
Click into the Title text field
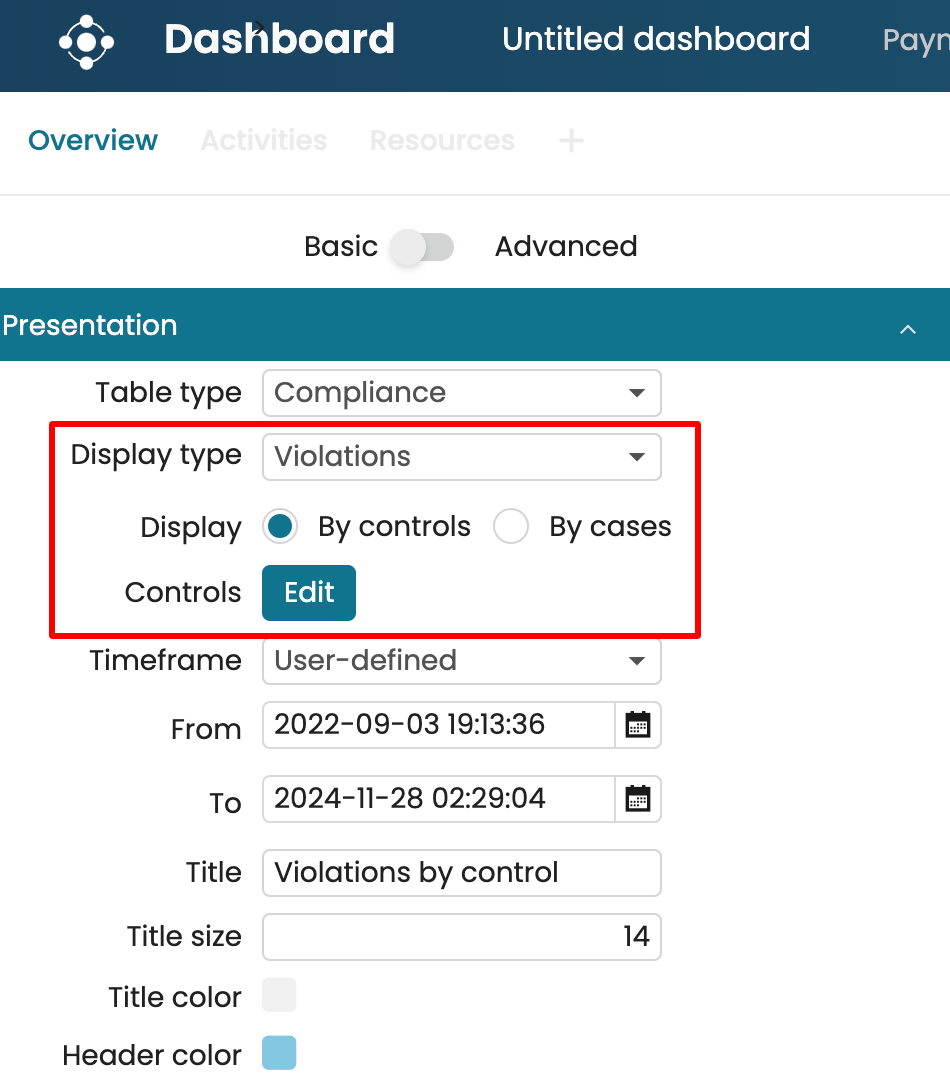[461, 873]
